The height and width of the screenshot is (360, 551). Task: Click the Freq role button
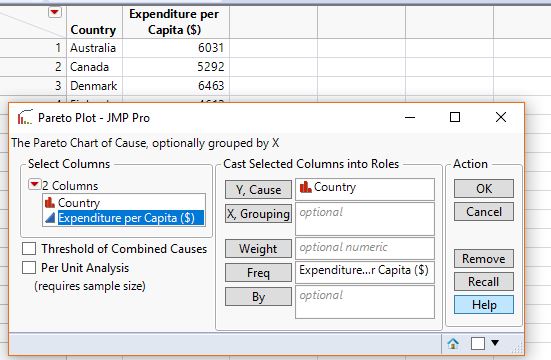click(x=258, y=272)
